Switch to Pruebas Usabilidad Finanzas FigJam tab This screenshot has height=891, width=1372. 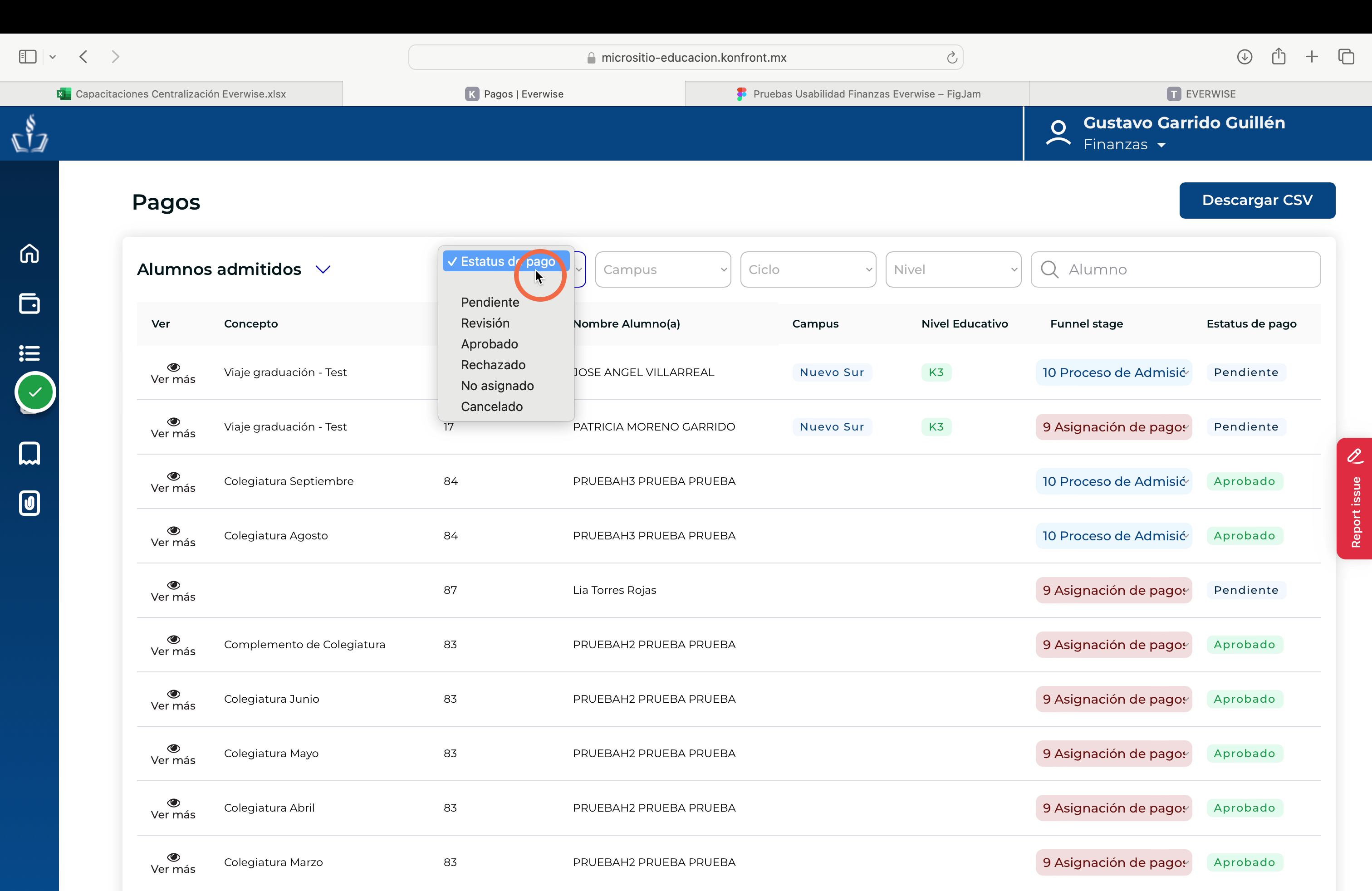coord(858,94)
